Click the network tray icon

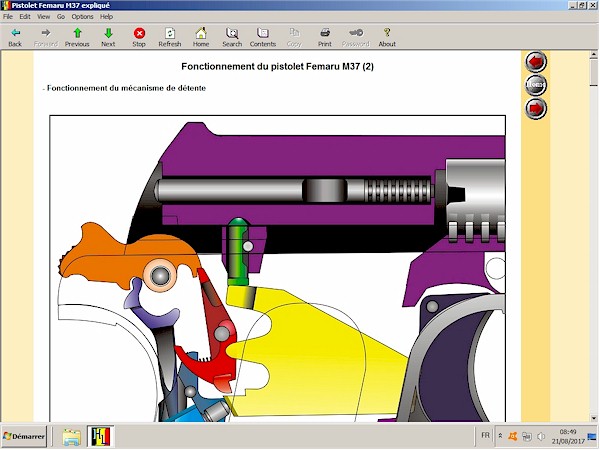pos(527,436)
